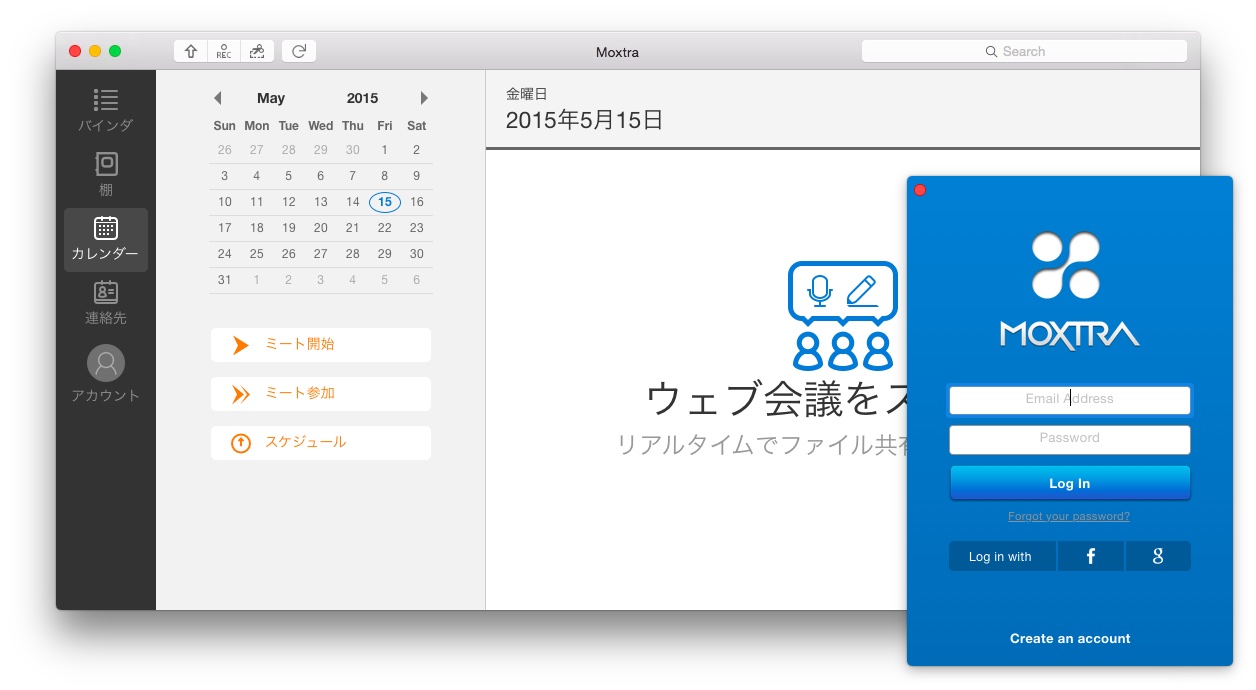This screenshot has width=1256, height=690.
Task: Select May 21 in the calendar
Action: tap(353, 228)
